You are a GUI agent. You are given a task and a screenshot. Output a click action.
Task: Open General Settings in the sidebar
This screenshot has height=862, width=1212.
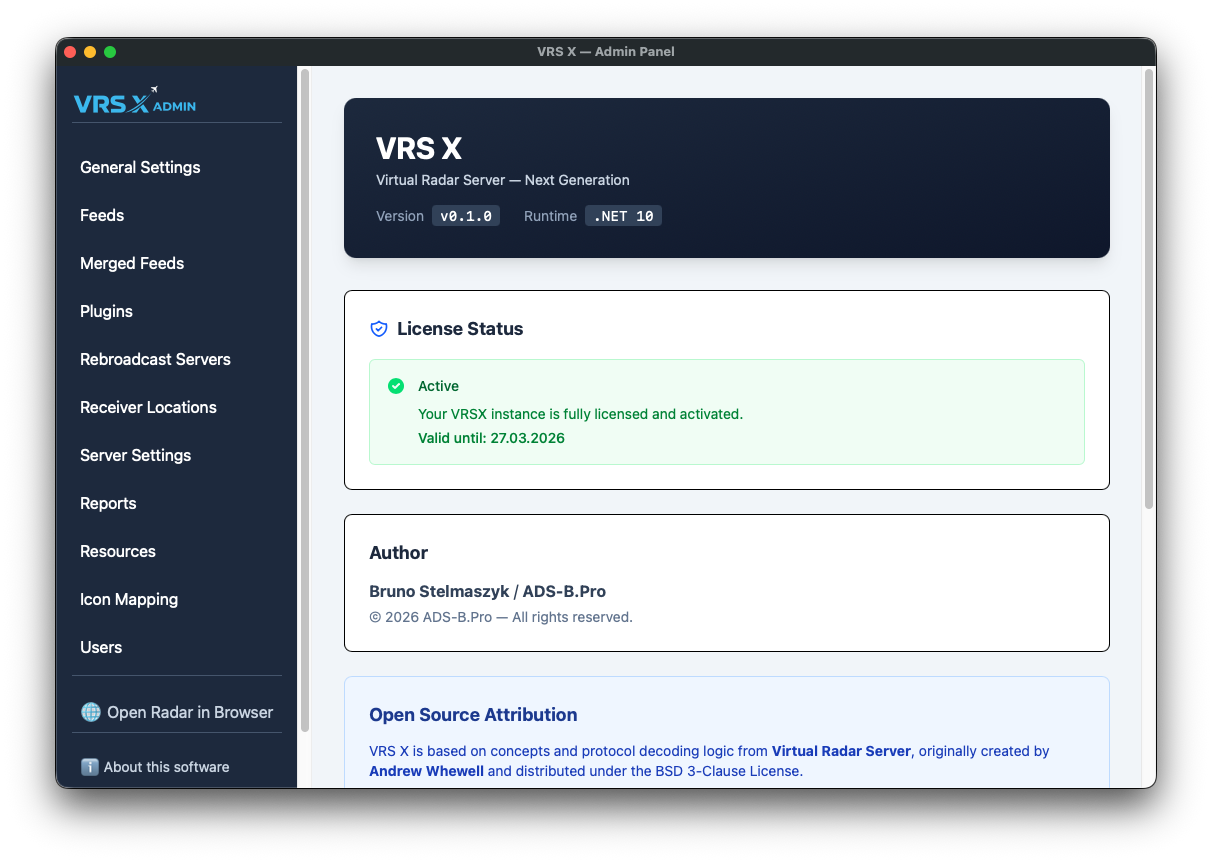(x=140, y=167)
